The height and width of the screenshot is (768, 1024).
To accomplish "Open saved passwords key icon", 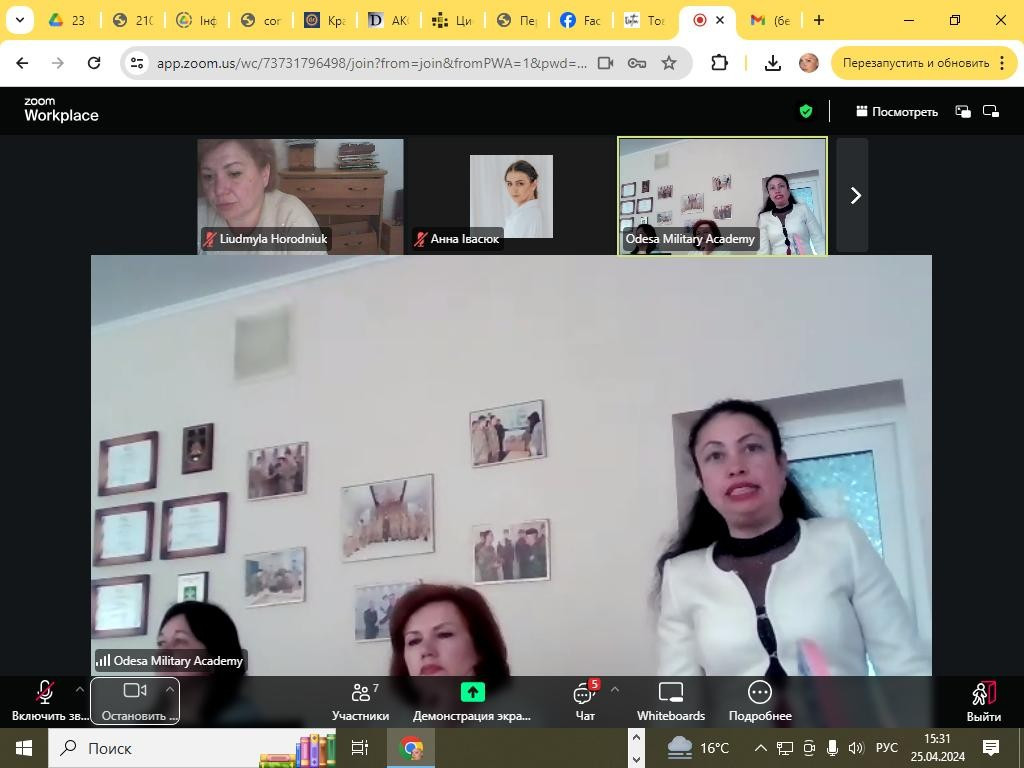I will pyautogui.click(x=637, y=63).
